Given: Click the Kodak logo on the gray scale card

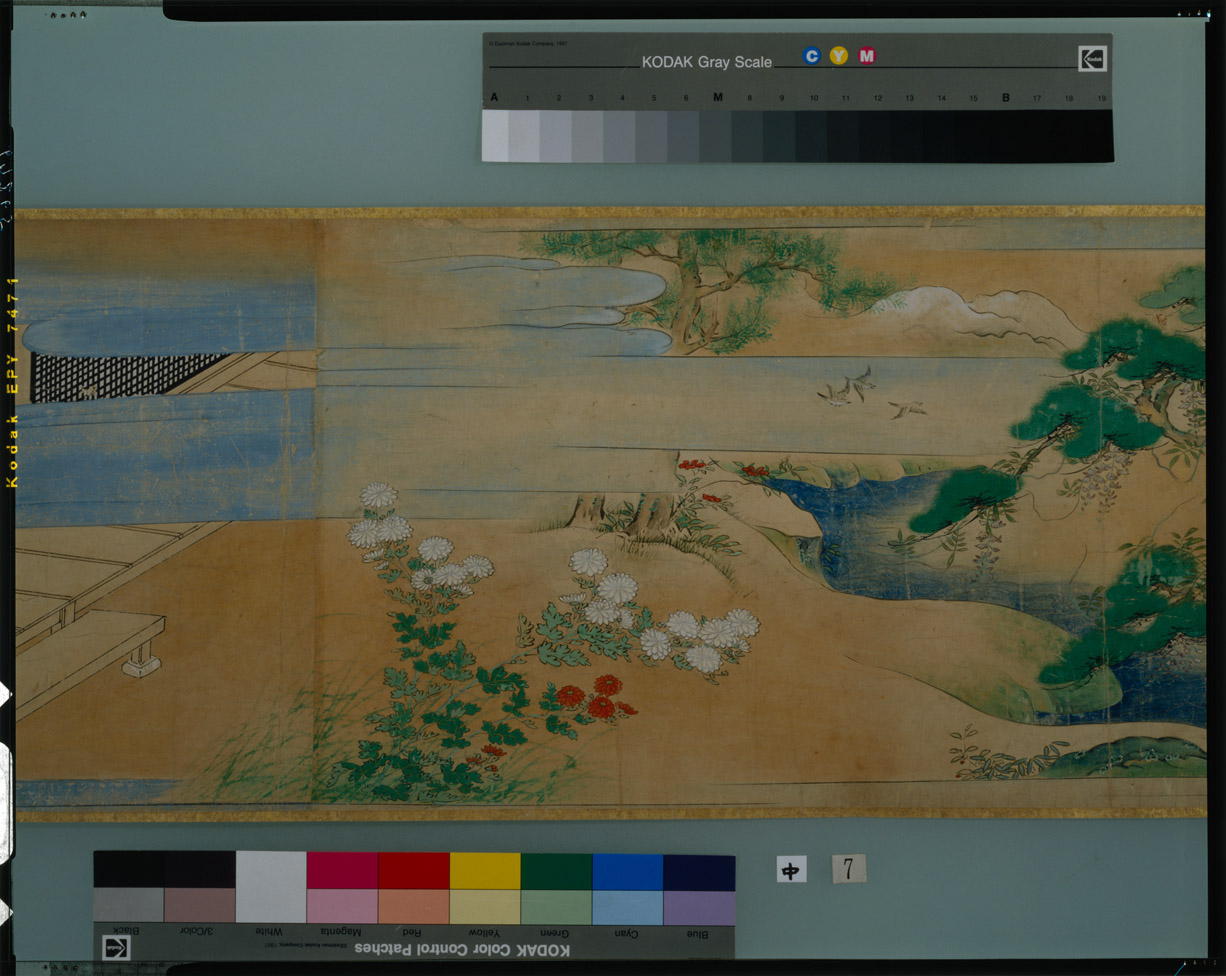Looking at the screenshot, I should coord(1092,58).
